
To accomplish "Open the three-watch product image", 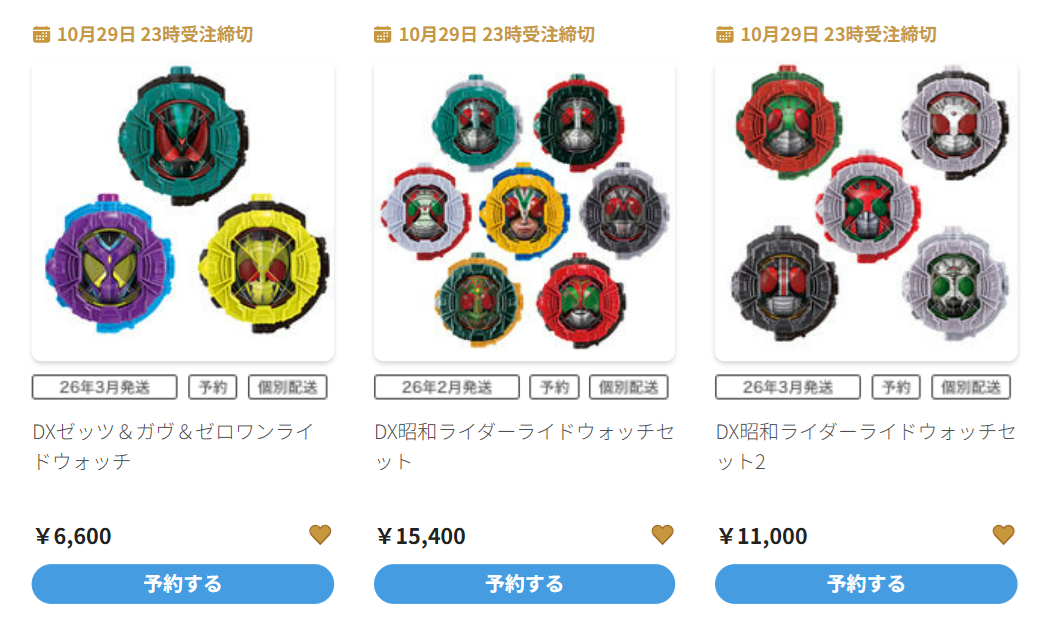I will [183, 211].
